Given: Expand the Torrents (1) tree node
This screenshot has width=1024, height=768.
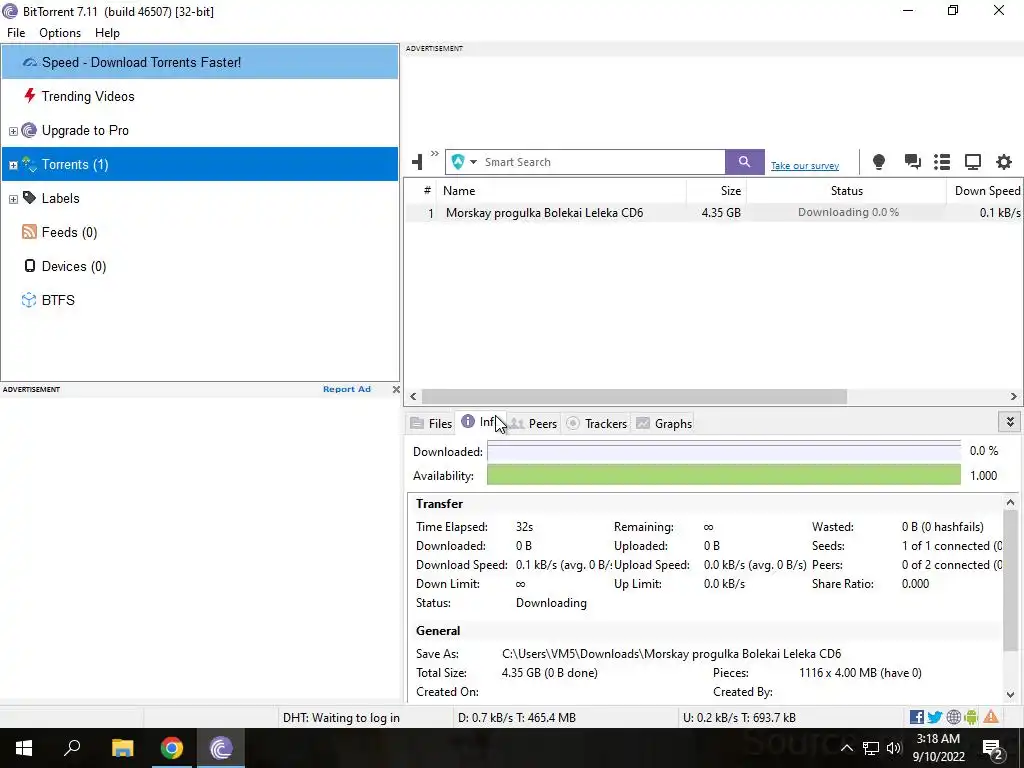Looking at the screenshot, I should [13, 165].
